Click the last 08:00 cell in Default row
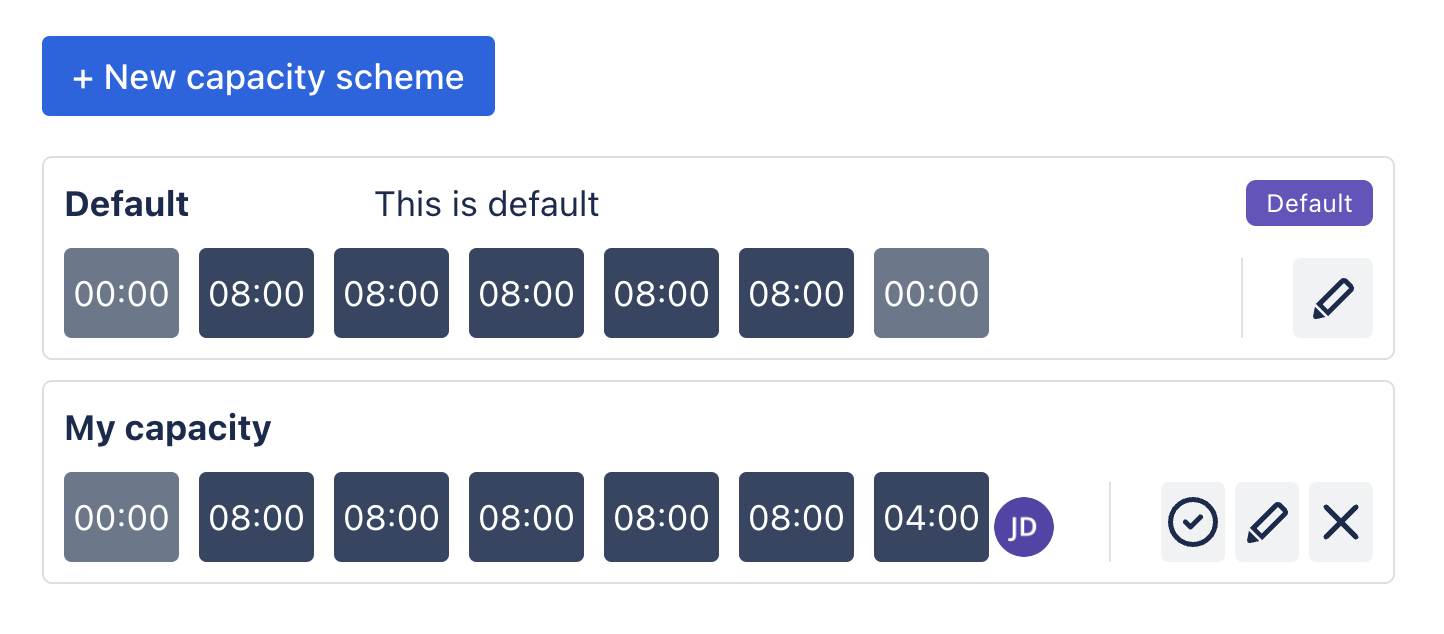The width and height of the screenshot is (1444, 634). (x=796, y=293)
